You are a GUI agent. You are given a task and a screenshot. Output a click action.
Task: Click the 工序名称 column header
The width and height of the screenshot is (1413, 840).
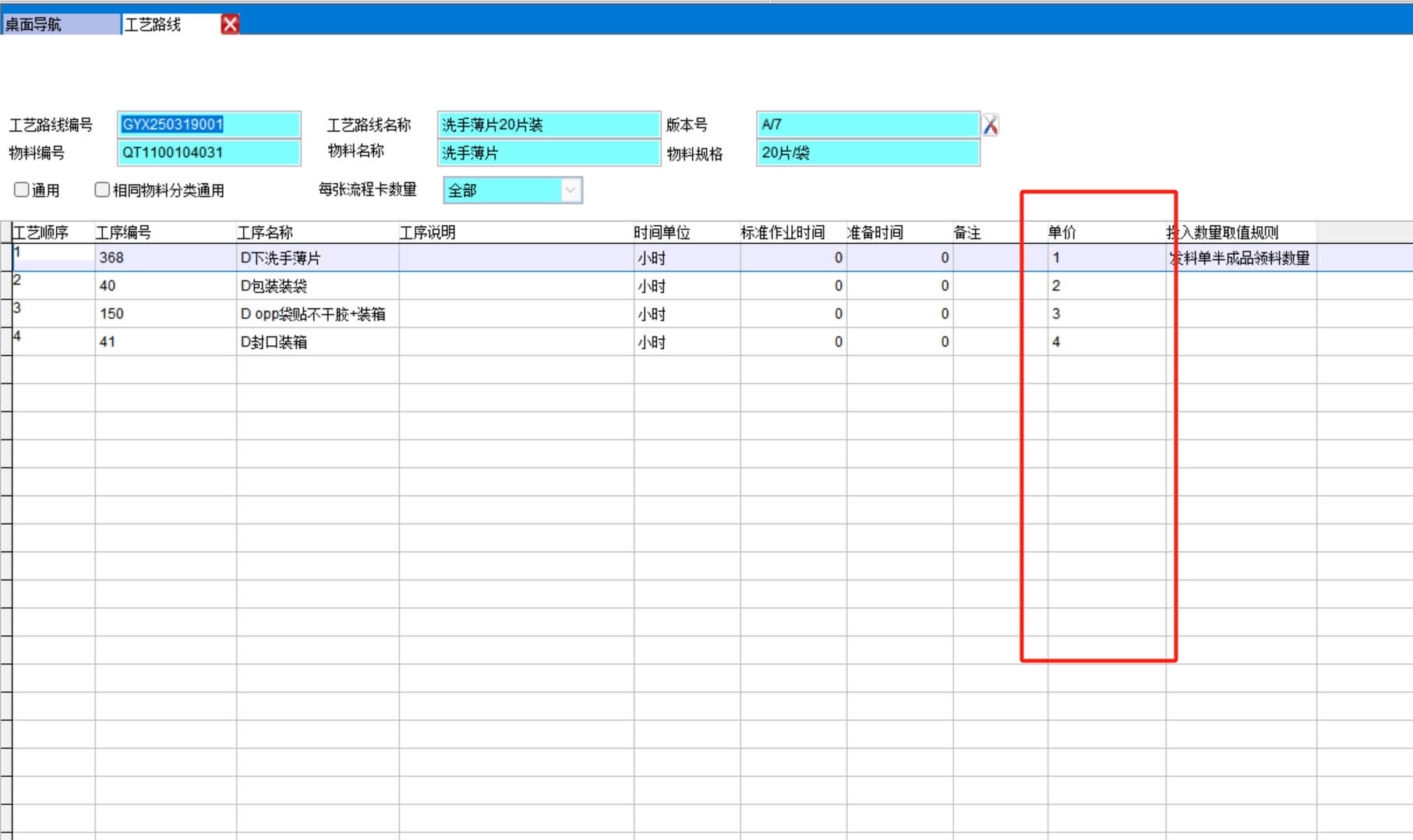265,232
